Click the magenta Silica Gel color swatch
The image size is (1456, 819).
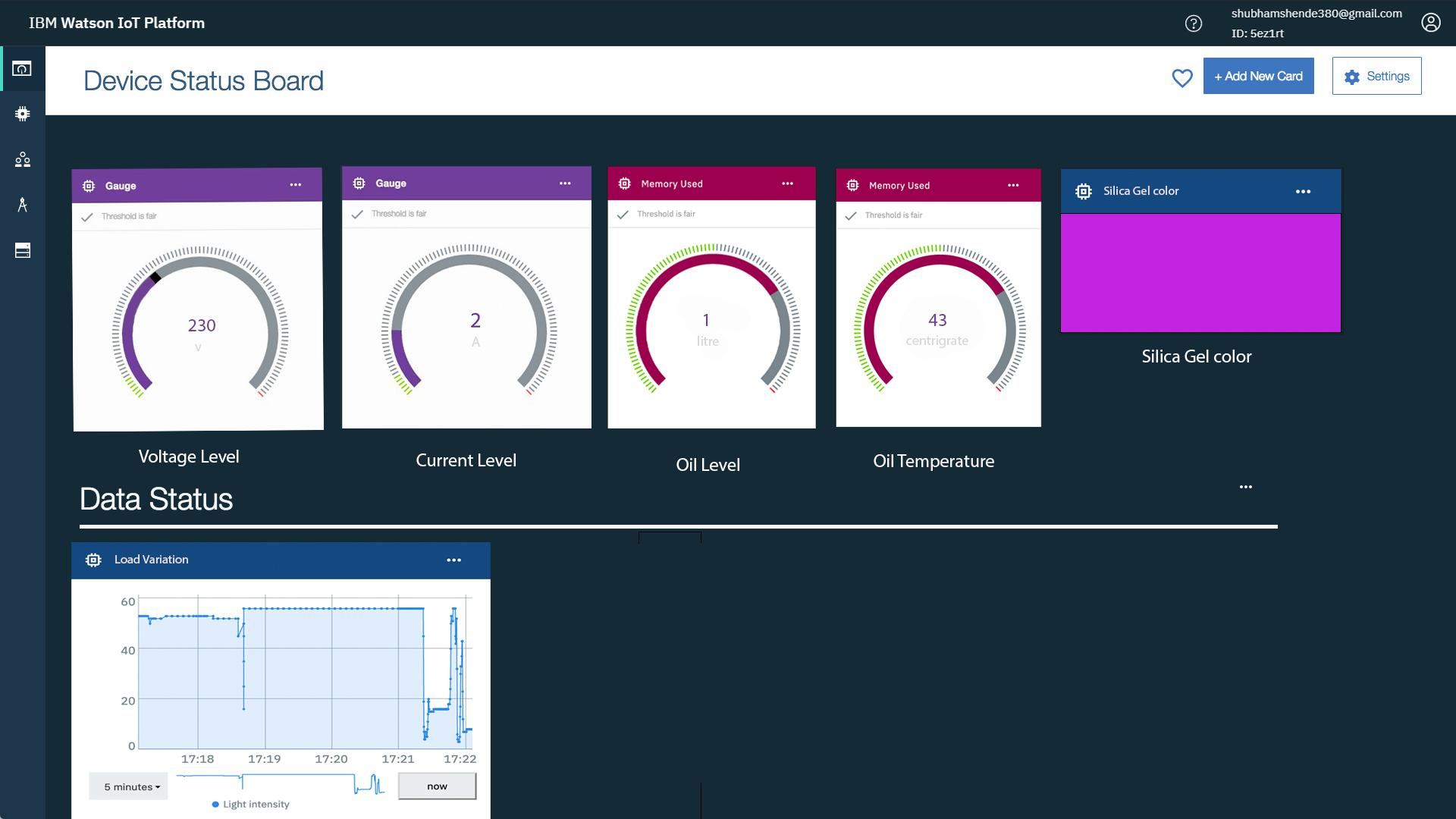[1200, 273]
